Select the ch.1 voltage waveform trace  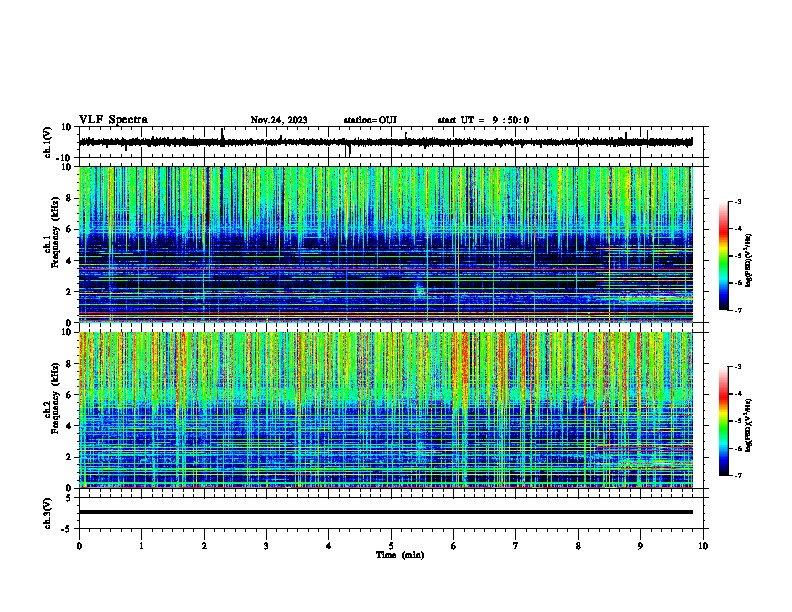386,142
